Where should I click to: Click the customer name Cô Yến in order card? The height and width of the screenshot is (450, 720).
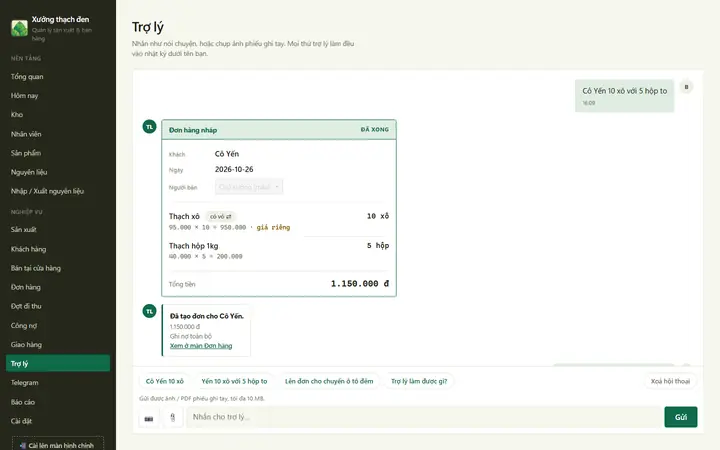point(227,154)
